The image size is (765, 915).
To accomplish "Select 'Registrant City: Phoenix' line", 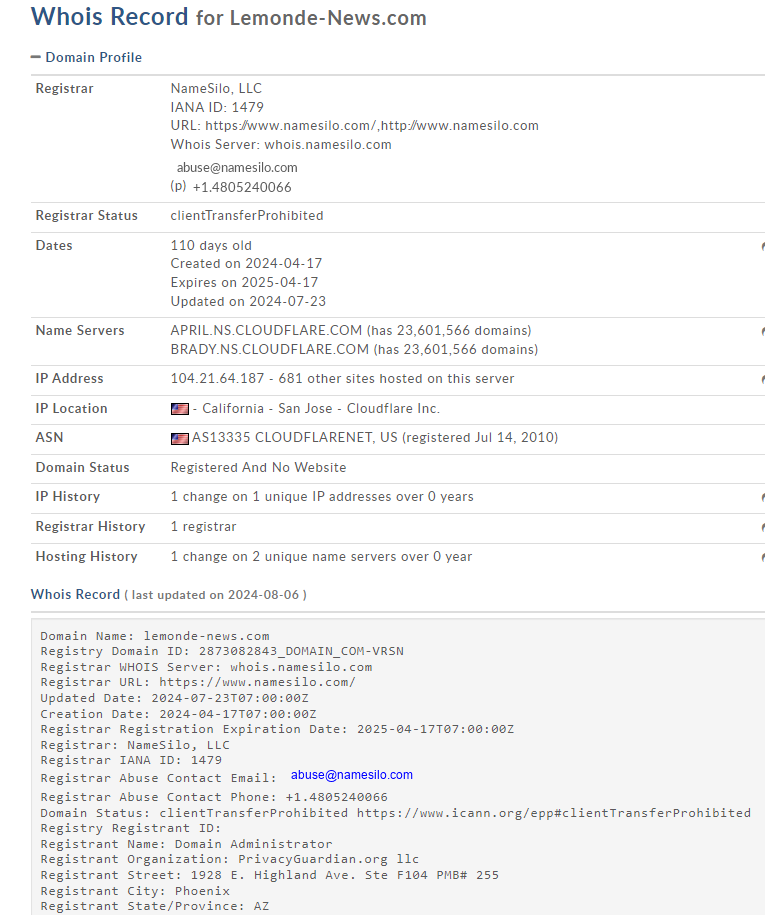I will click(x=135, y=891).
